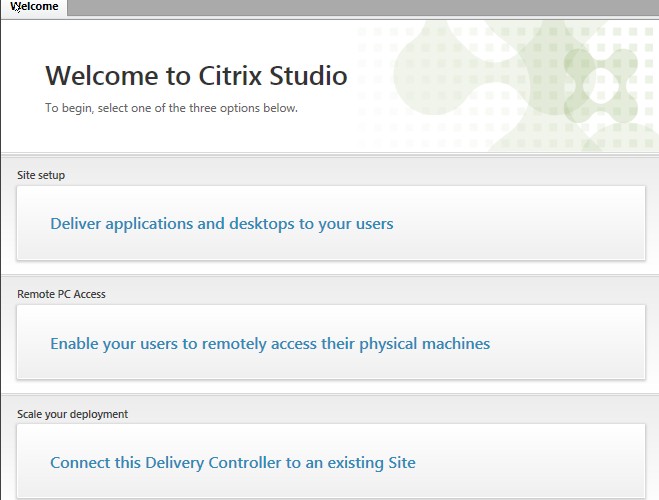Click the 'Remote PC Access' section label

(61, 294)
